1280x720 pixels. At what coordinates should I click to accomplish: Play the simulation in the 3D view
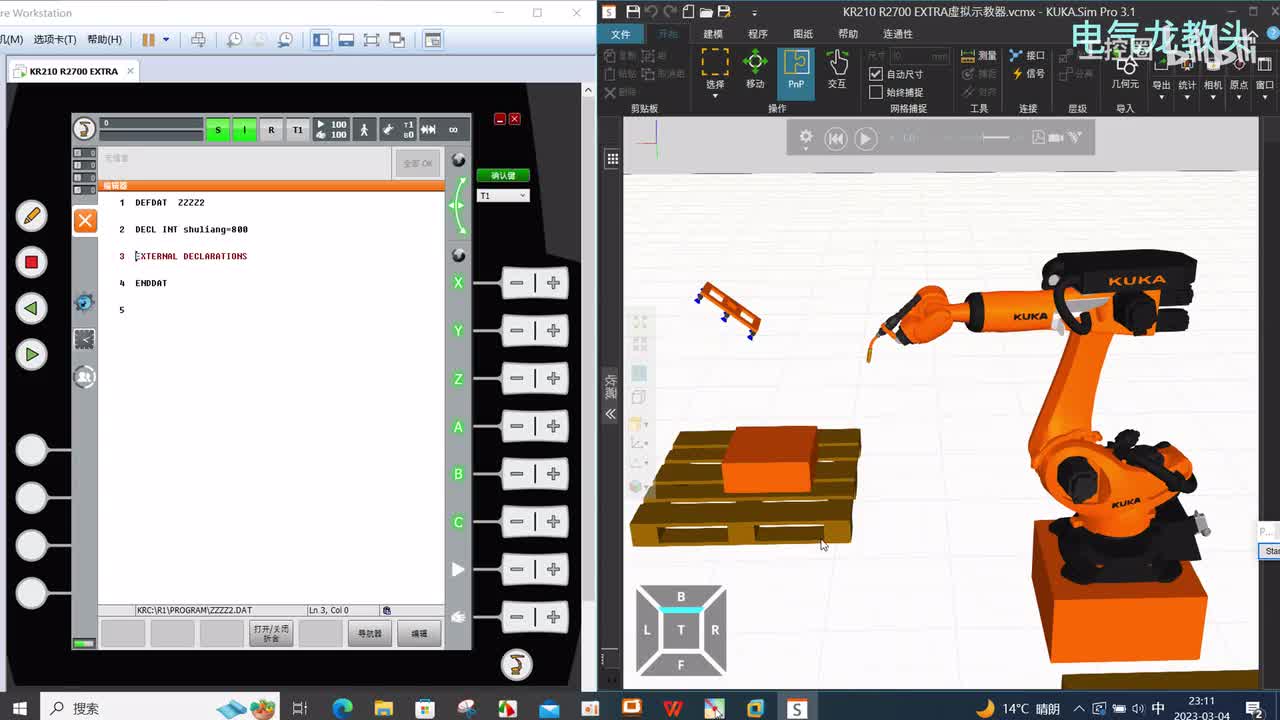pos(866,139)
